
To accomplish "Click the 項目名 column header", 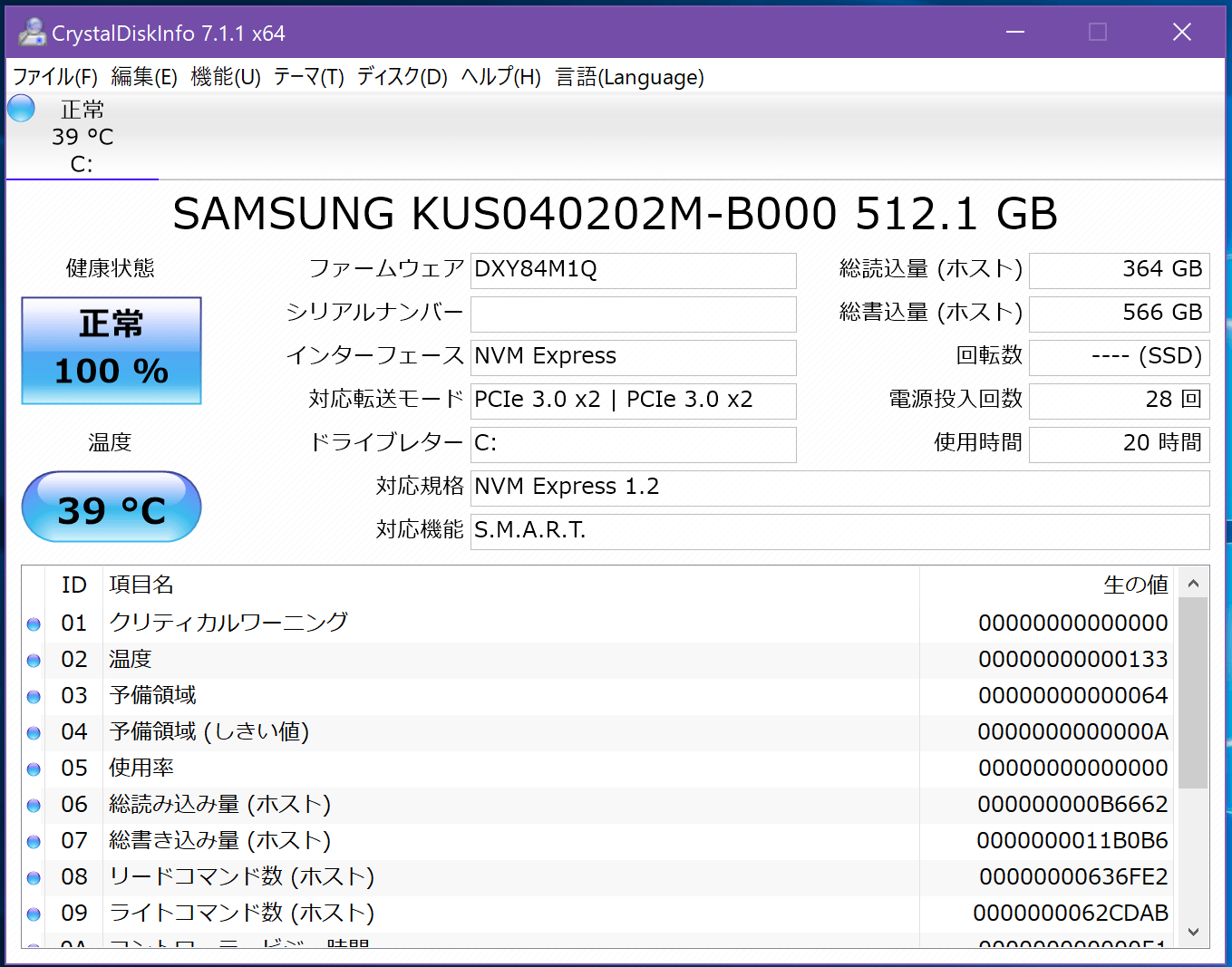I will 511,585.
